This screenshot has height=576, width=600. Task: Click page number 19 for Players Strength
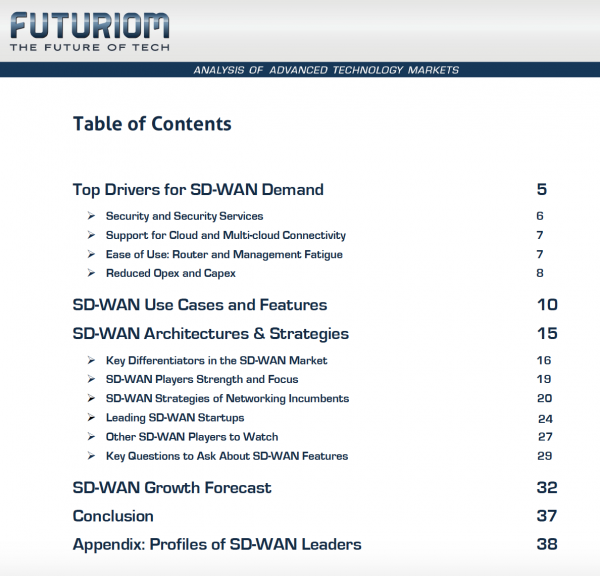(x=544, y=379)
